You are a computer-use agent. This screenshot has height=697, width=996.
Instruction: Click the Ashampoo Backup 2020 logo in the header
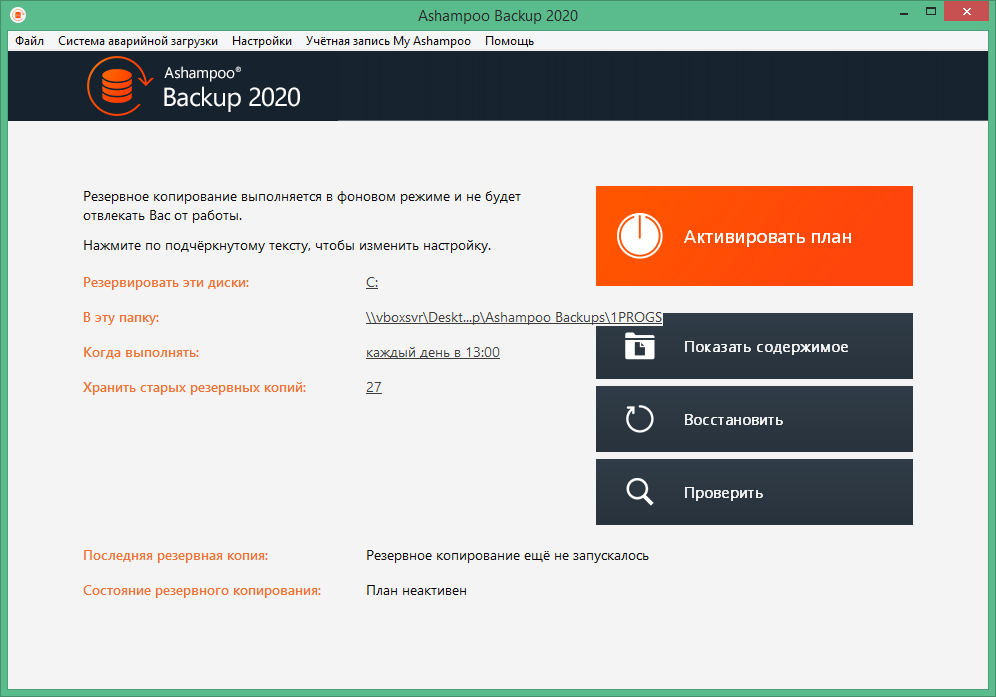(x=194, y=87)
